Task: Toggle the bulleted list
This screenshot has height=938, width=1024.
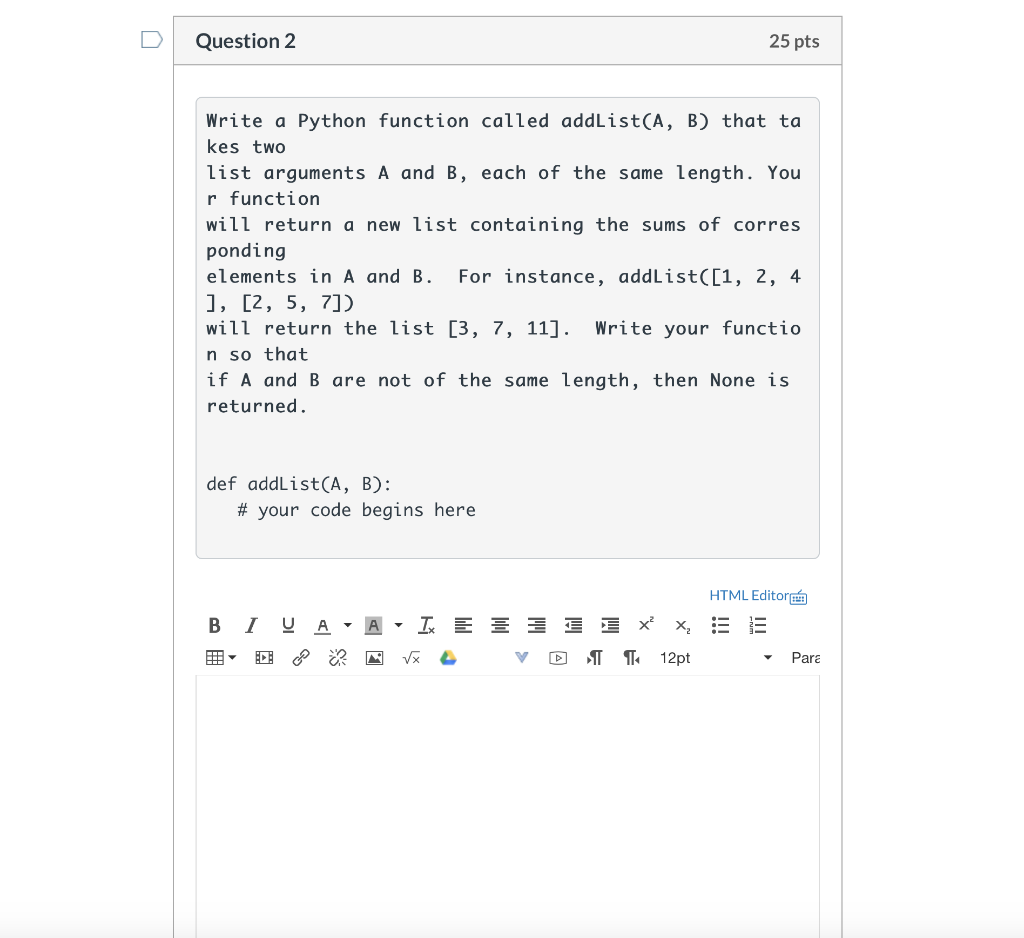Action: click(x=721, y=625)
